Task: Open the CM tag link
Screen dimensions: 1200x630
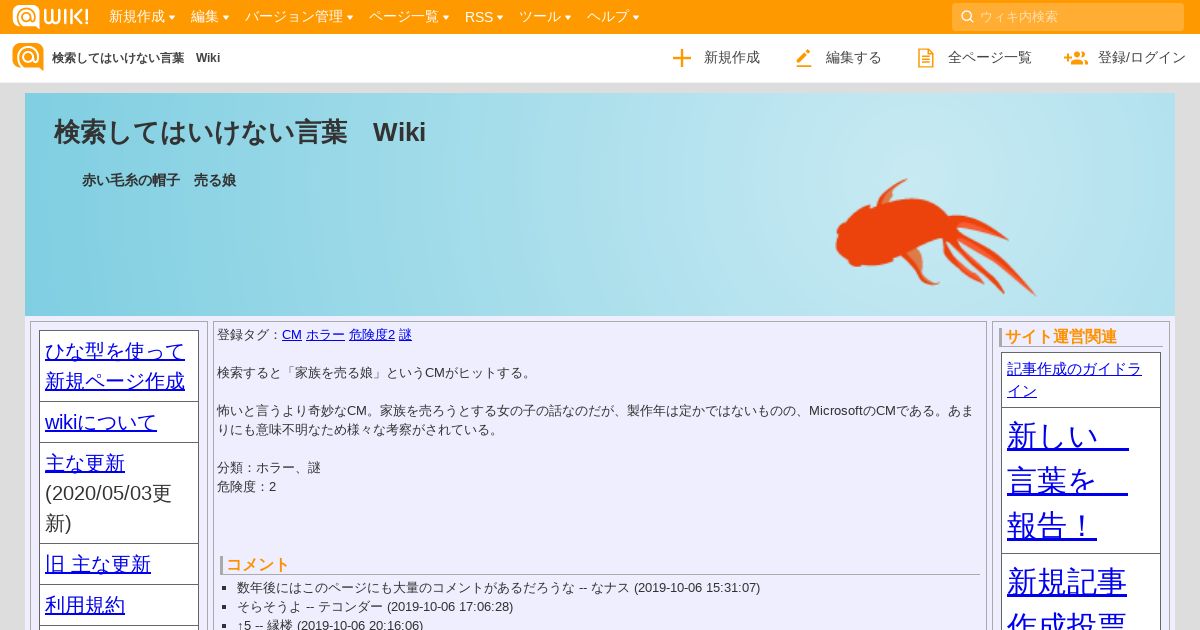Action: point(292,335)
